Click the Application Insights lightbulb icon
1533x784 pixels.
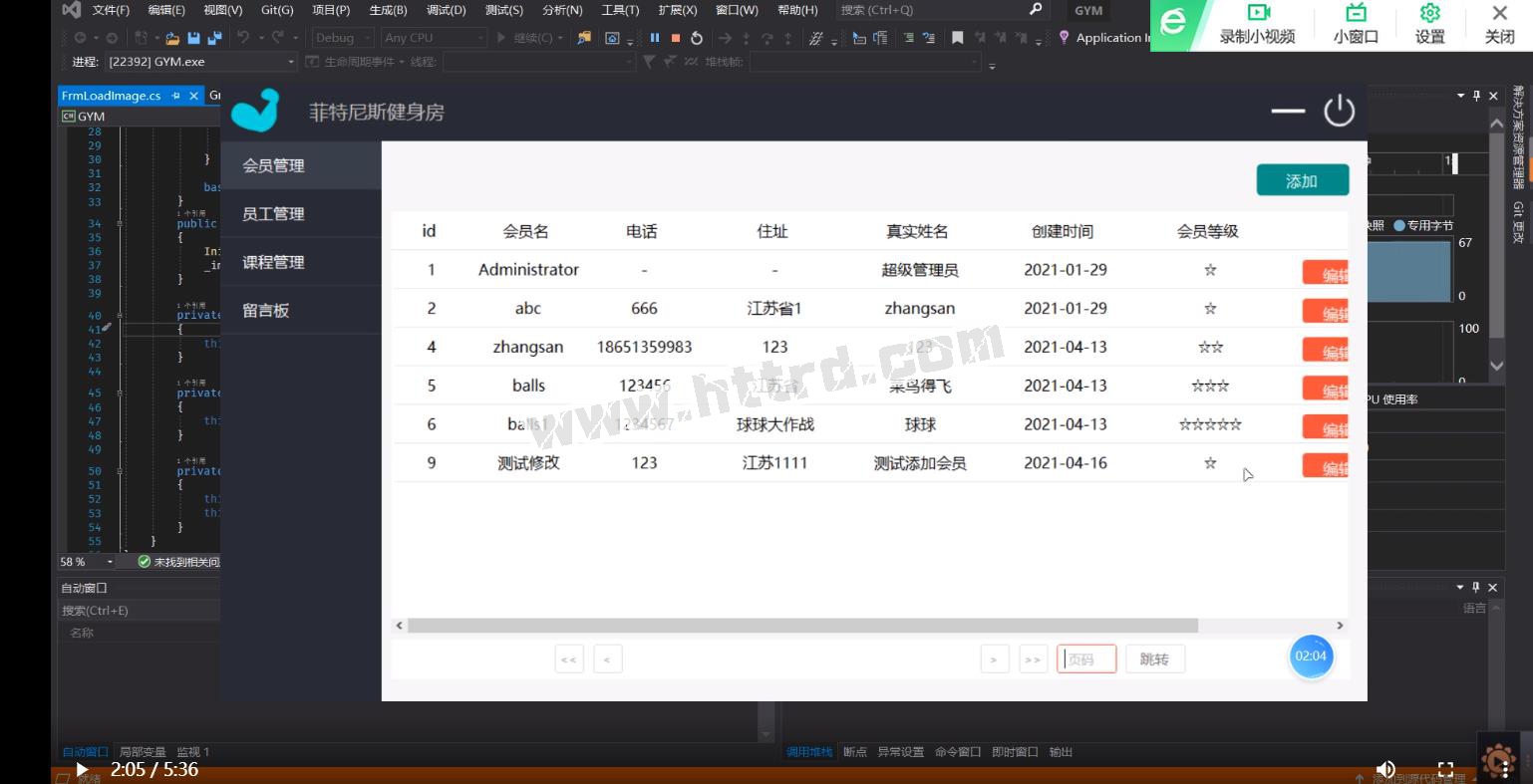pyautogui.click(x=1065, y=38)
